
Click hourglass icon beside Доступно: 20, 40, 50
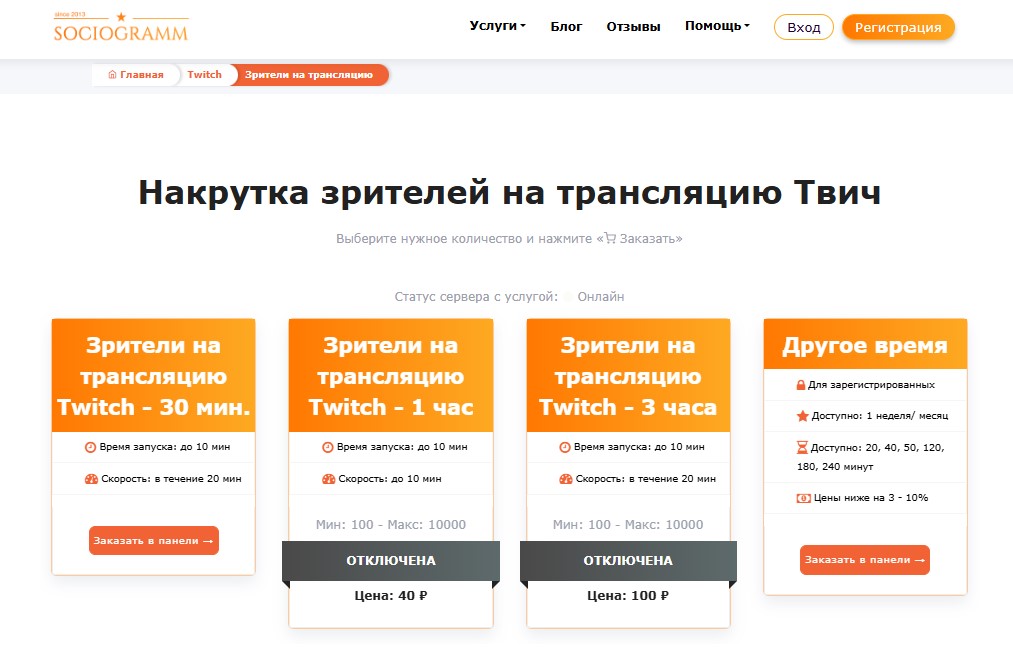click(802, 447)
